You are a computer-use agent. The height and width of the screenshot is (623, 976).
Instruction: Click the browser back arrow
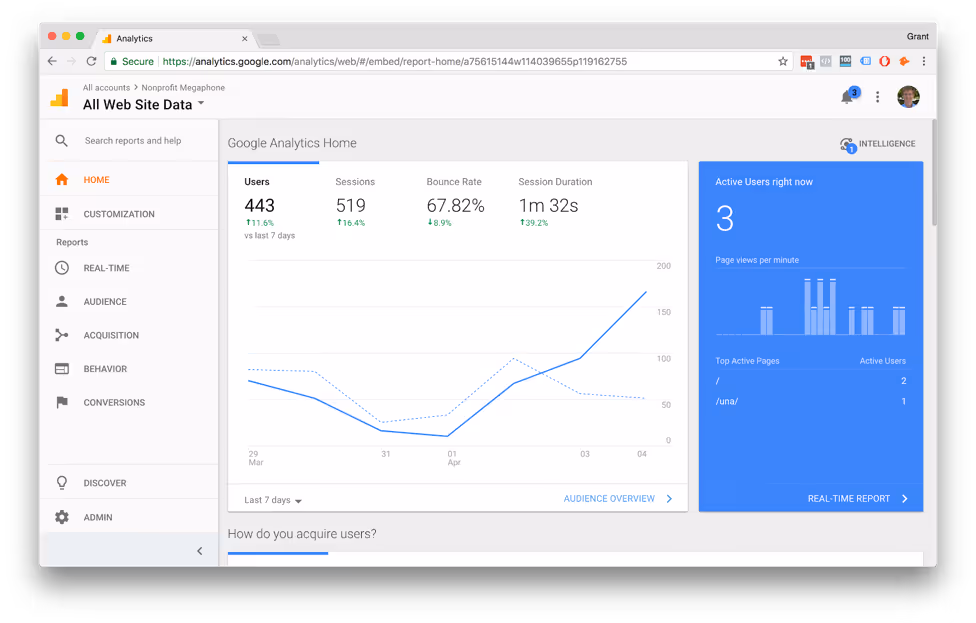52,61
